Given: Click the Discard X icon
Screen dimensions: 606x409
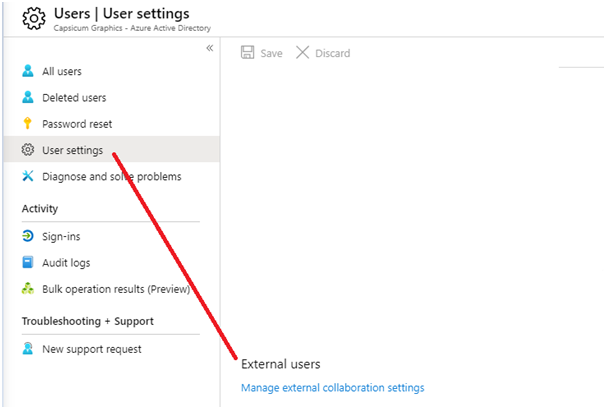Looking at the screenshot, I should click(x=303, y=53).
